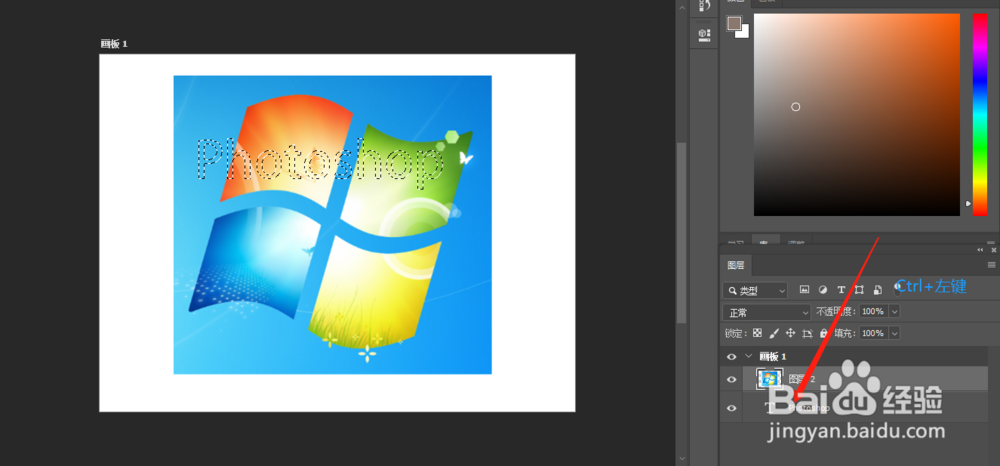Select the 图层 2 layer name
1000x466 pixels.
coord(802,379)
